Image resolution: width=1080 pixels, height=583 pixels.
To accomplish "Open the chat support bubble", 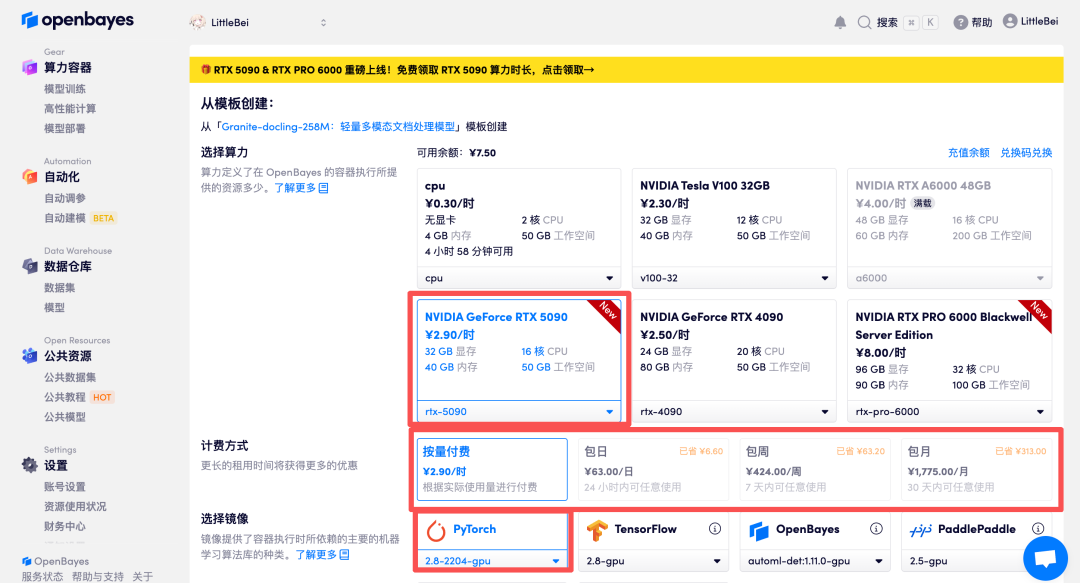I will 1045,557.
